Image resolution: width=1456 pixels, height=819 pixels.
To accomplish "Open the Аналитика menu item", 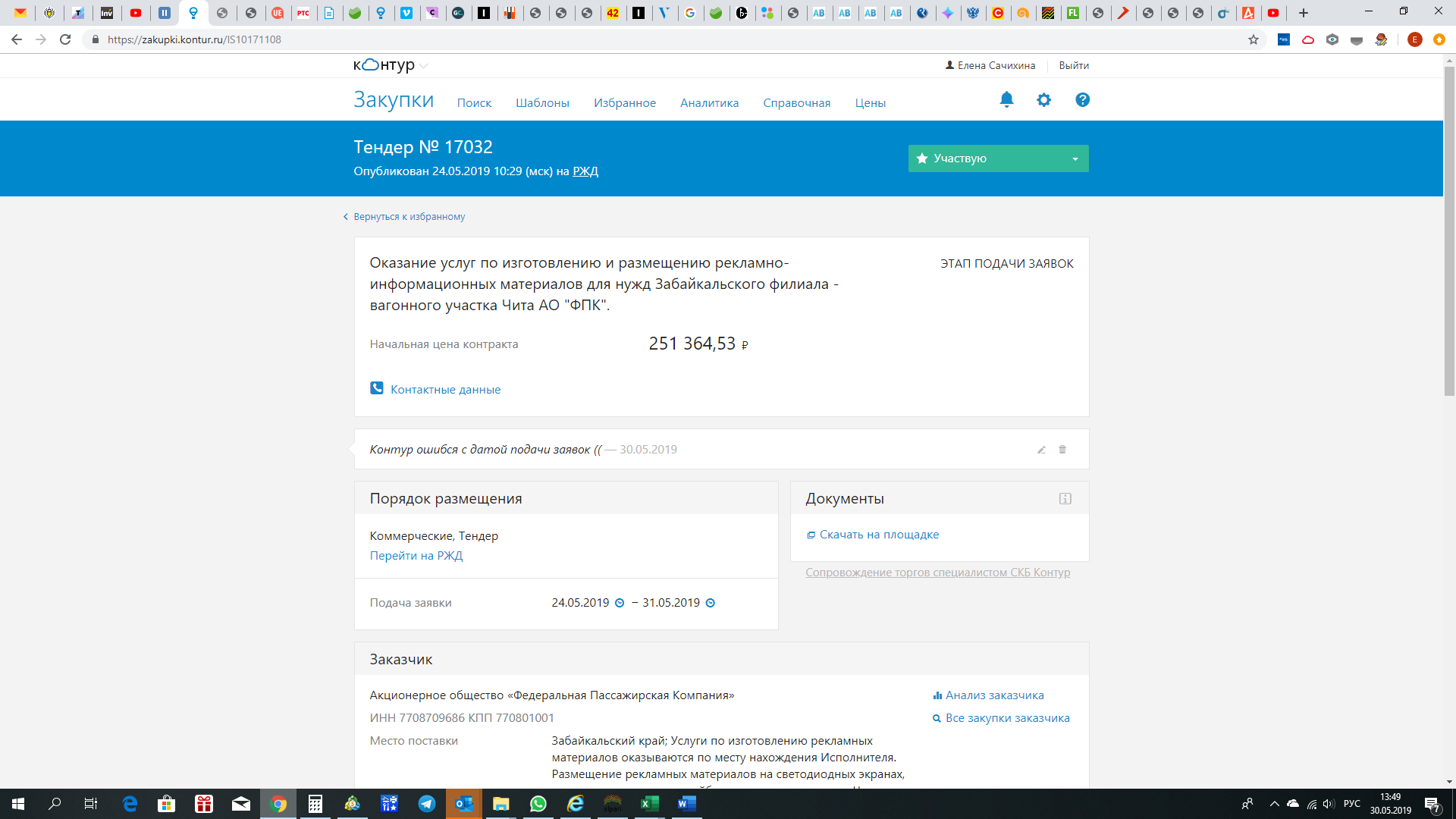I will 709,103.
